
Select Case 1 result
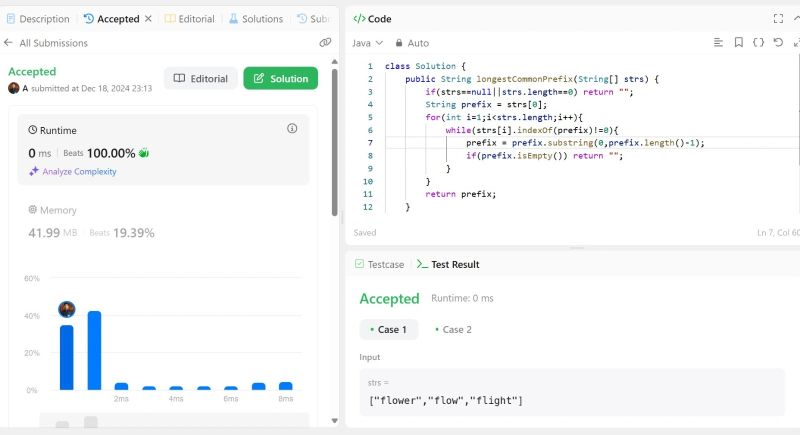coord(389,329)
